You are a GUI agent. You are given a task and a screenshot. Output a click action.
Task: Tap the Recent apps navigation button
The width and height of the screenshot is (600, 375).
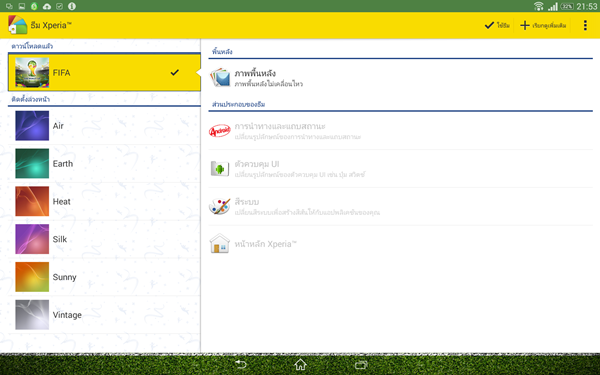coord(361,364)
